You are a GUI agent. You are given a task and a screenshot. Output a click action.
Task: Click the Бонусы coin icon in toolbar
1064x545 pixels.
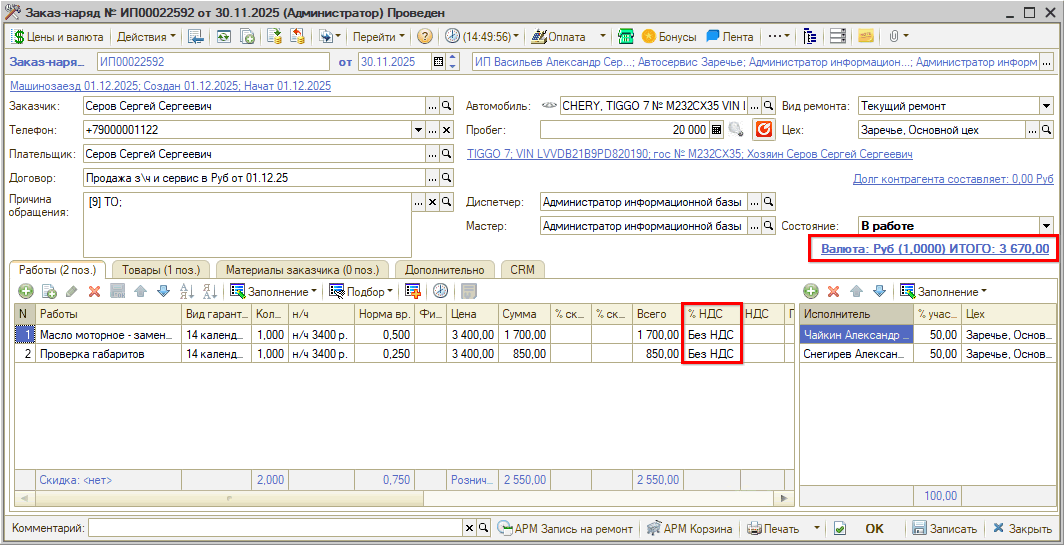[x=649, y=36]
